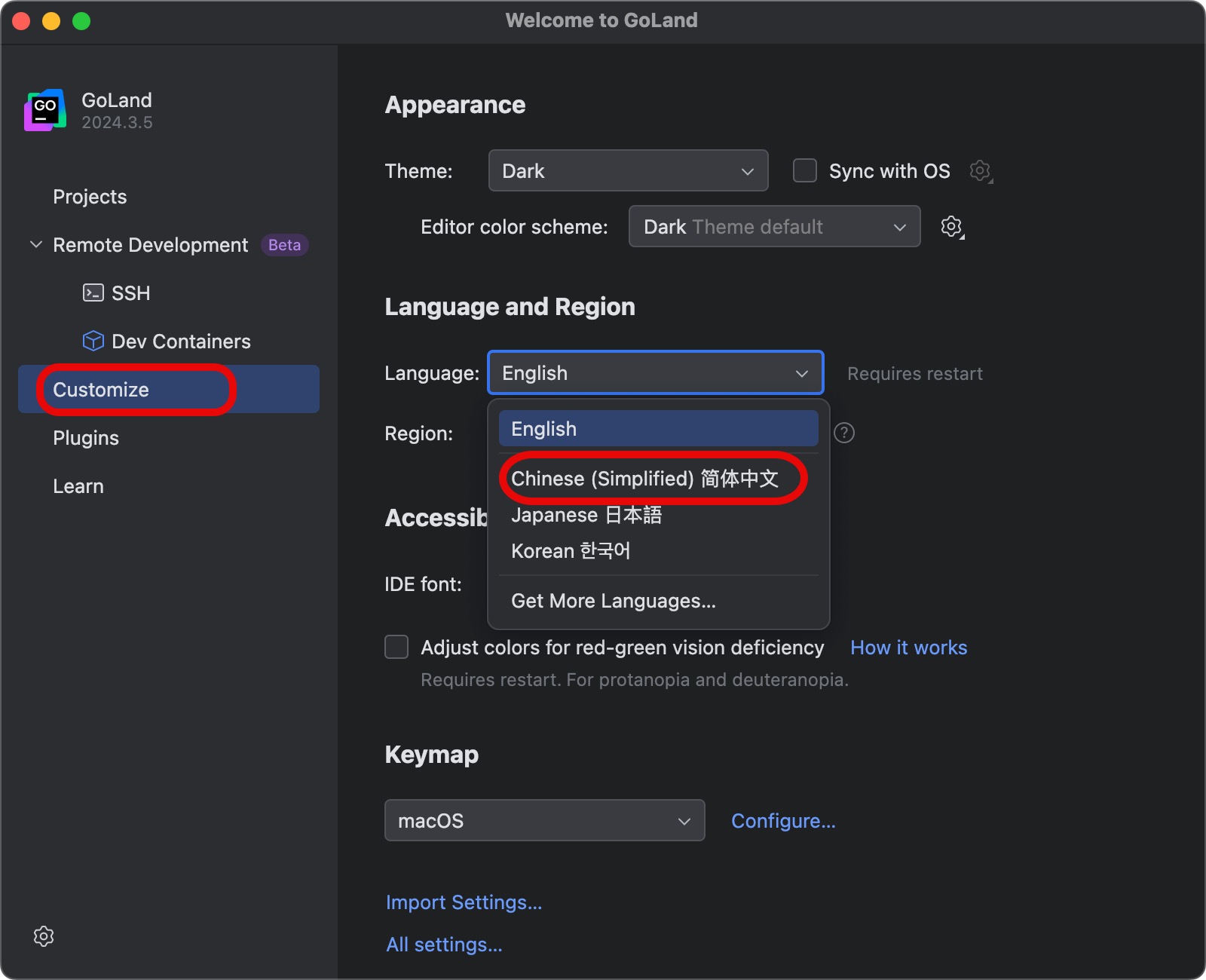The height and width of the screenshot is (980, 1206).
Task: Pick Korean from the language options
Action: coord(571,551)
